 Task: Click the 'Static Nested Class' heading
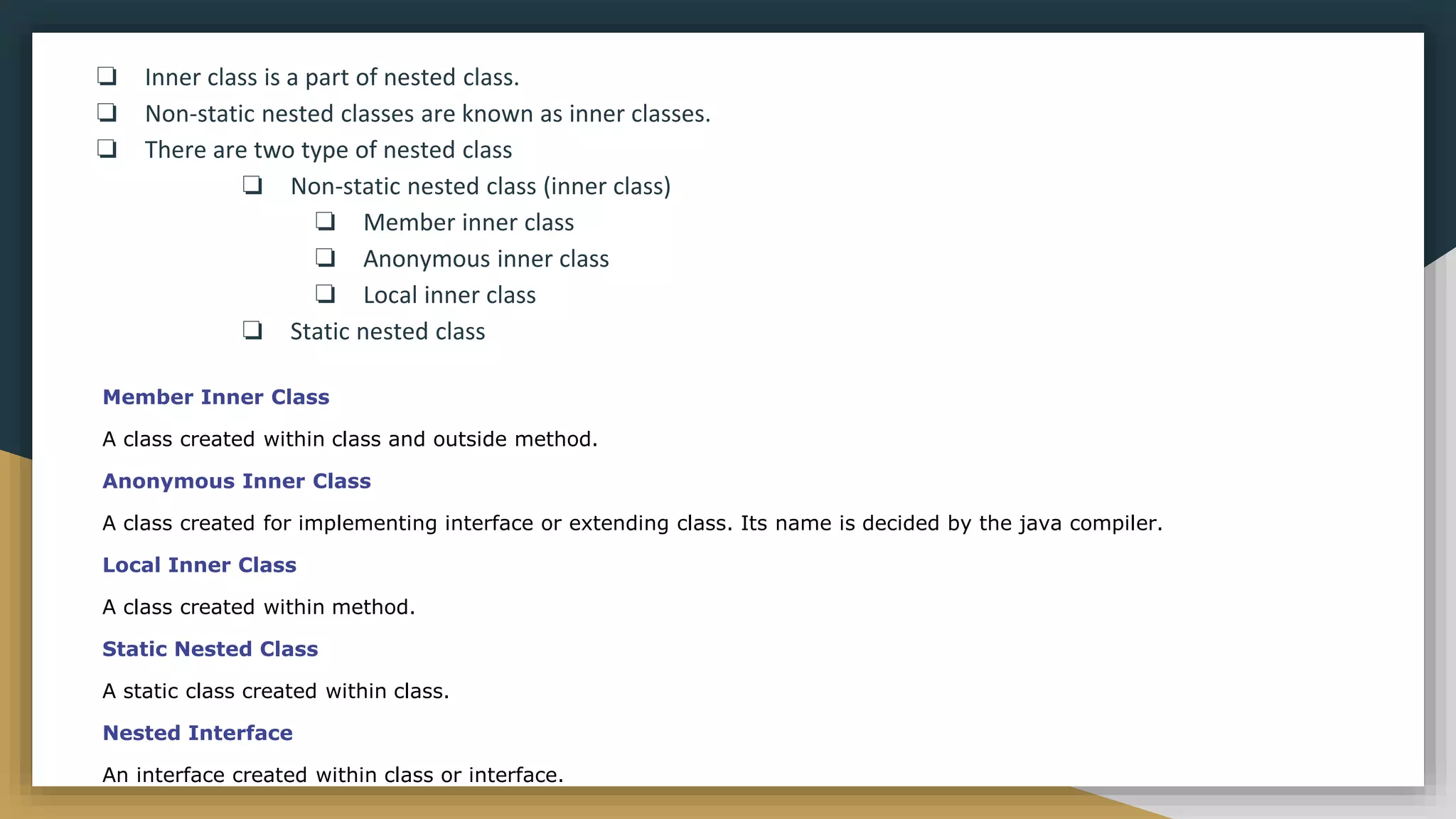[210, 649]
